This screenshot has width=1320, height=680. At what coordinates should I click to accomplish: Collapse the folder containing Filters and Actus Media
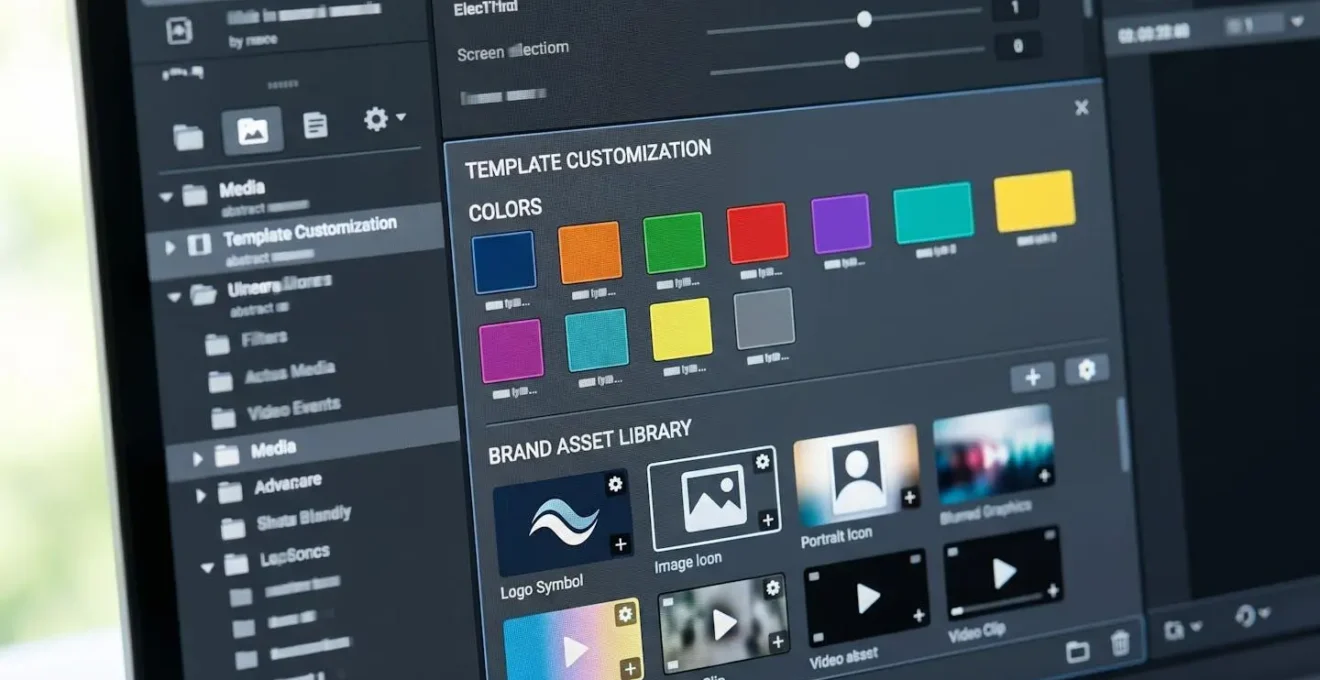(176, 296)
